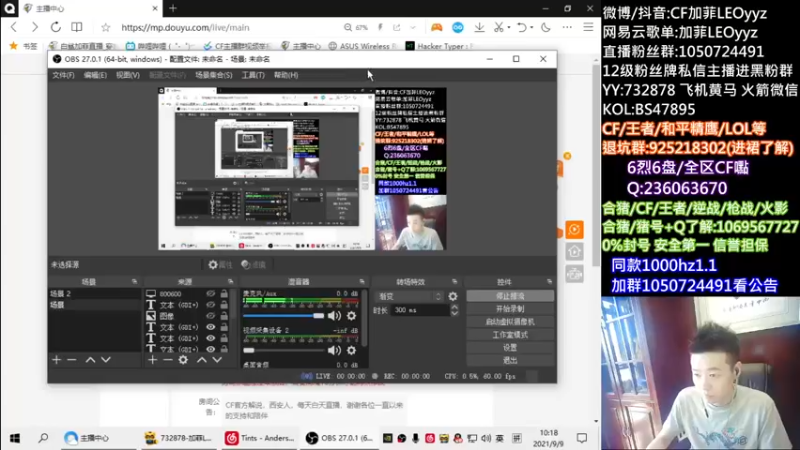Open source properties gear under sources list
The height and width of the screenshot is (450, 800).
[x=183, y=360]
